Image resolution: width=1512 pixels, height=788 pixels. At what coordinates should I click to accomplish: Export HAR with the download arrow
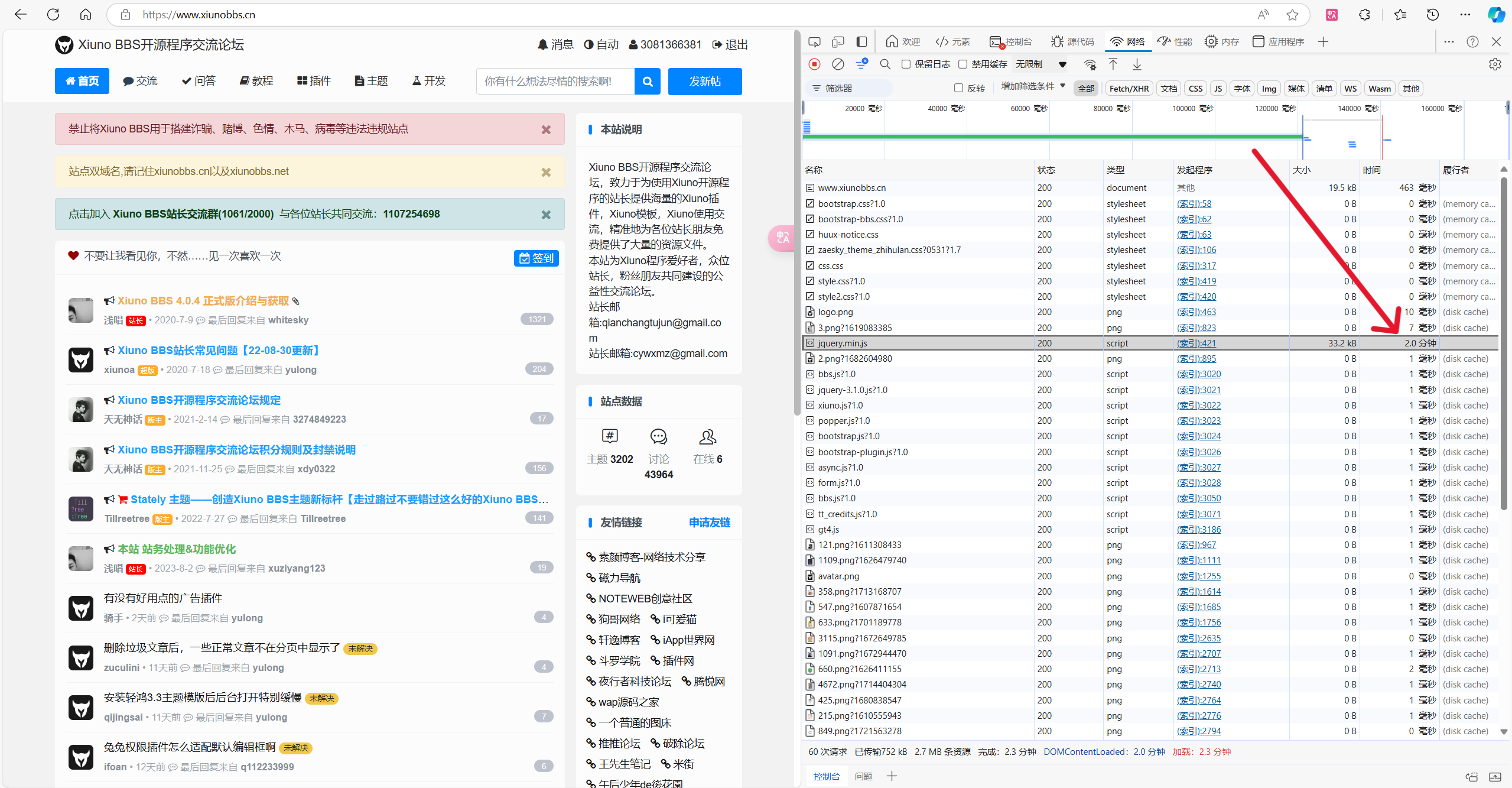pos(1137,64)
